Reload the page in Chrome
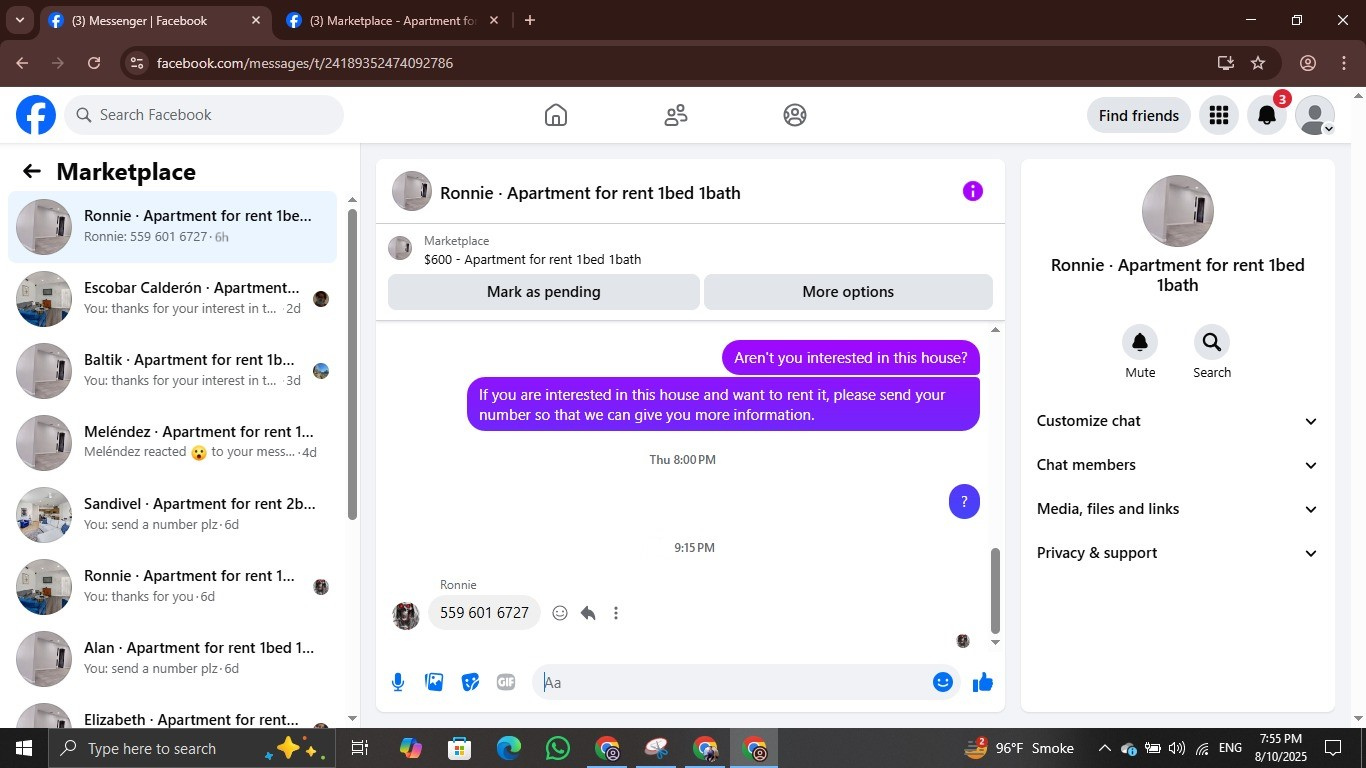This screenshot has height=768, width=1366. tap(94, 63)
